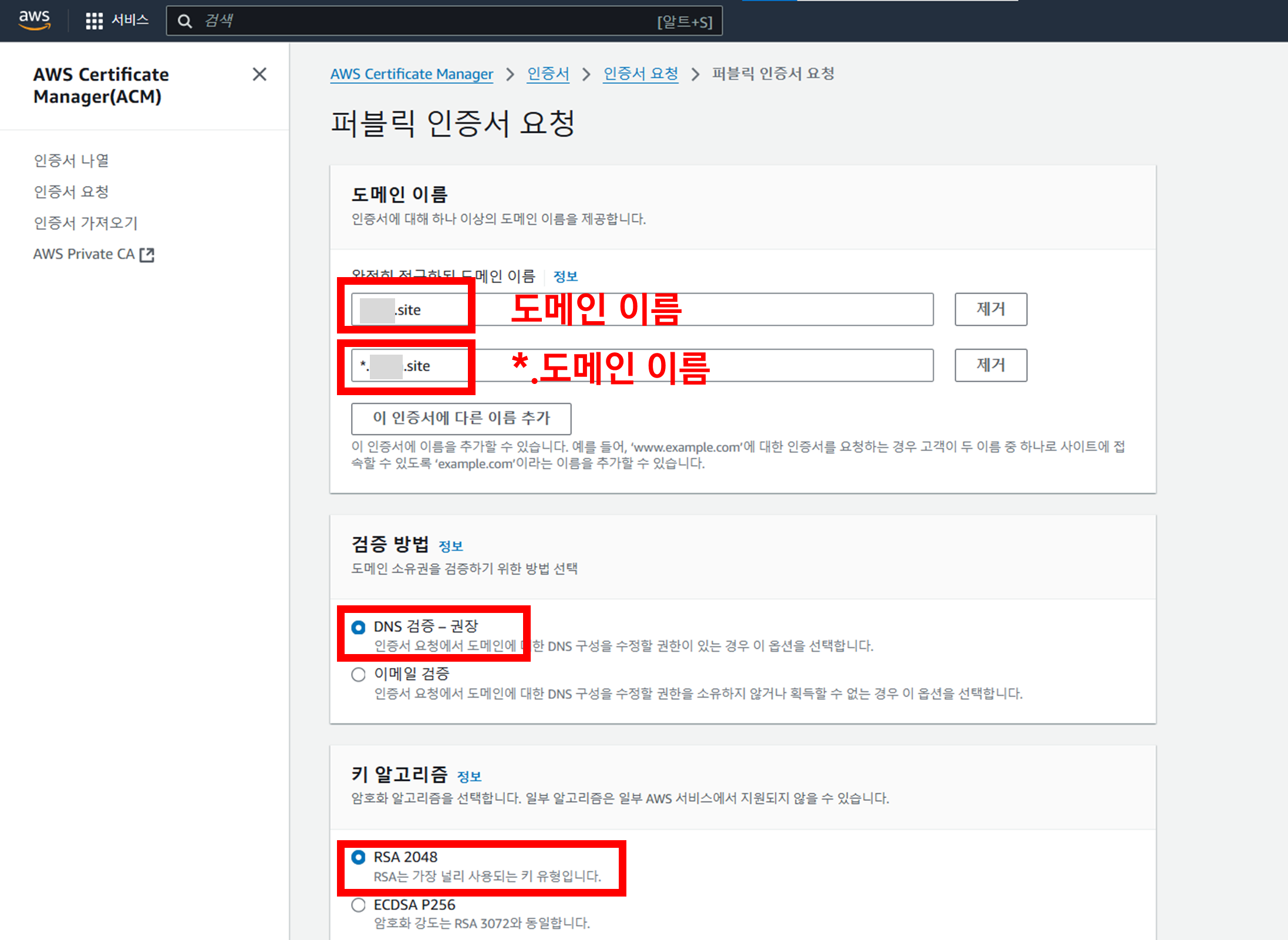This screenshot has height=940, width=1288.
Task: Click 이 인증서에 다른 이름 추가 button
Action: 461,419
